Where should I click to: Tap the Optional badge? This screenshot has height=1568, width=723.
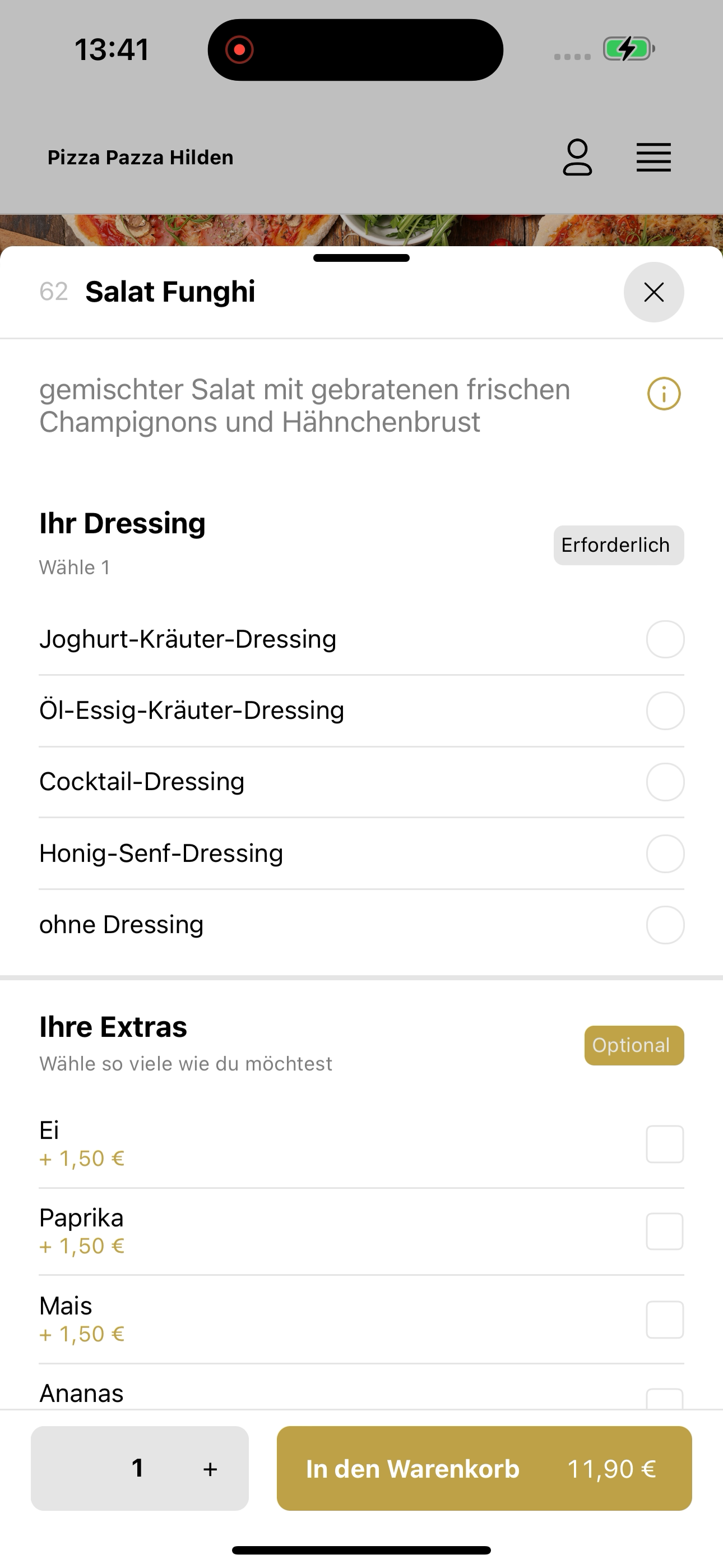[634, 1045]
